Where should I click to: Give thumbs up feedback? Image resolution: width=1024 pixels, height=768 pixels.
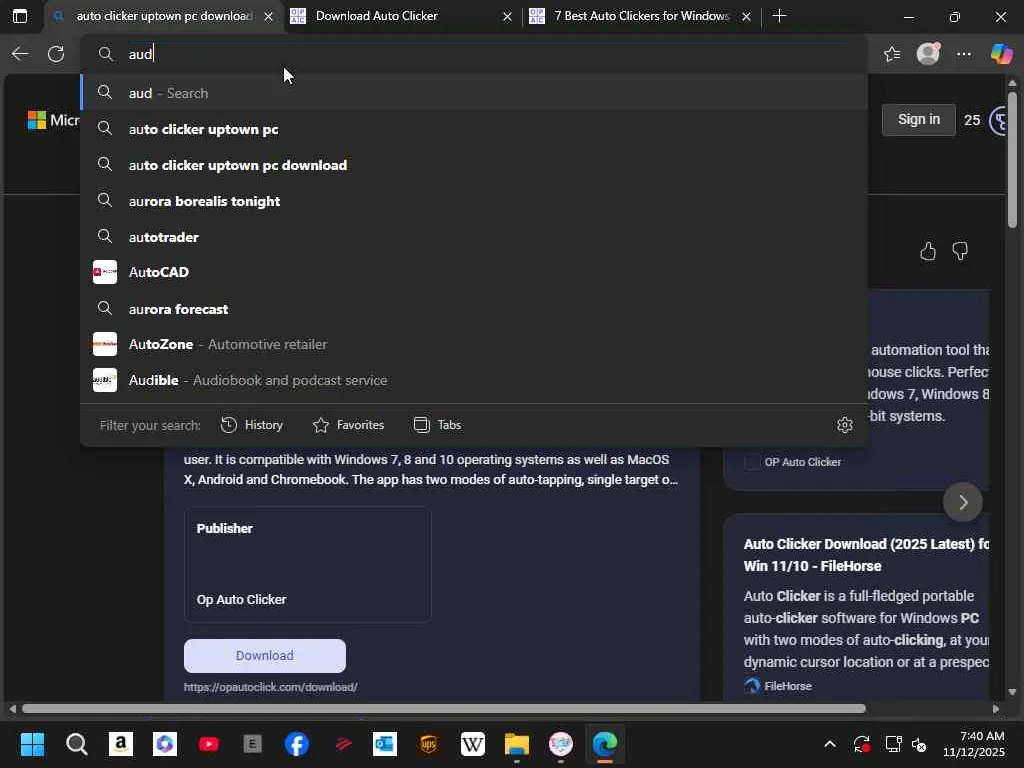927,251
